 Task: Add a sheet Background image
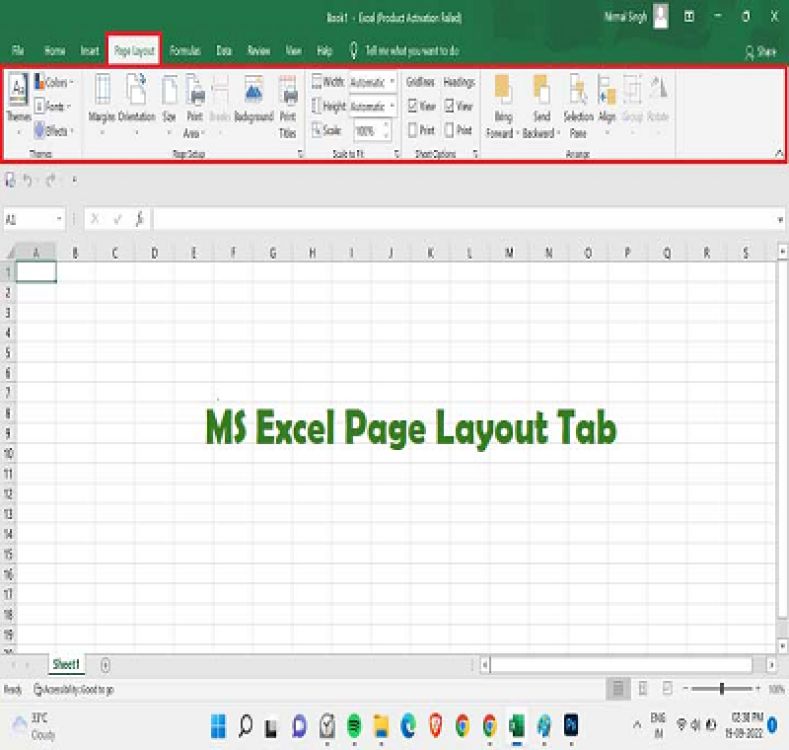pos(254,99)
